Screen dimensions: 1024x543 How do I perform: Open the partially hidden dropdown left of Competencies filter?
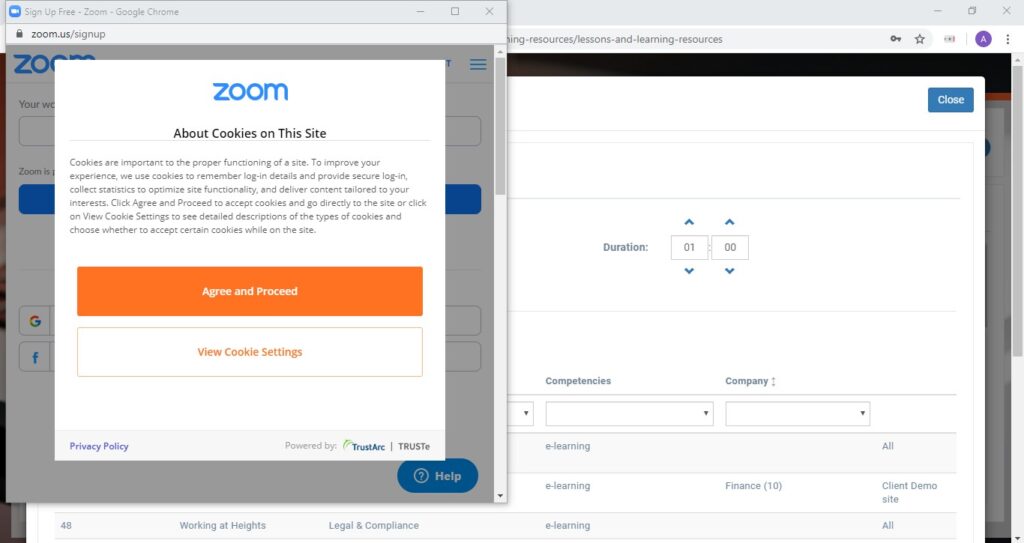pos(521,414)
